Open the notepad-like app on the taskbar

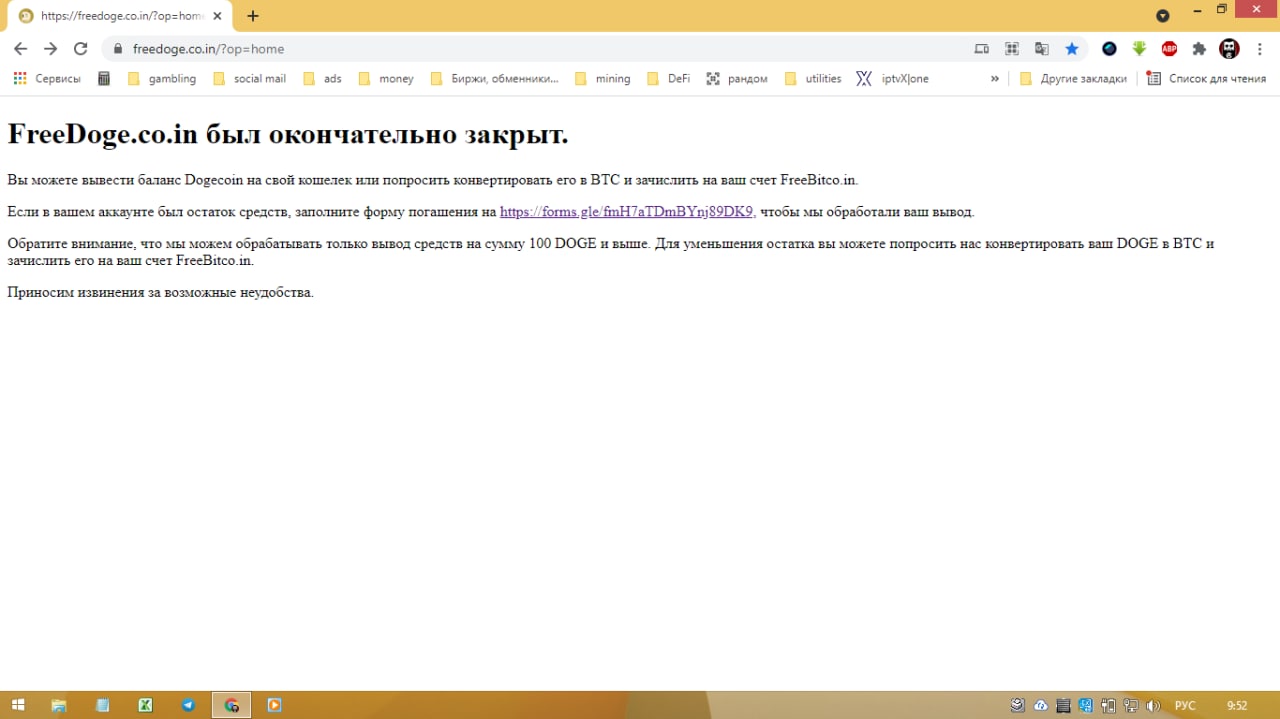pos(102,705)
